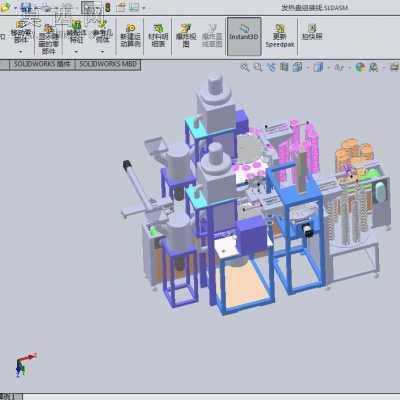The image size is (400, 400).
Task: Expand the Hide/Show Items dropdown arrow
Action: (x=350, y=68)
